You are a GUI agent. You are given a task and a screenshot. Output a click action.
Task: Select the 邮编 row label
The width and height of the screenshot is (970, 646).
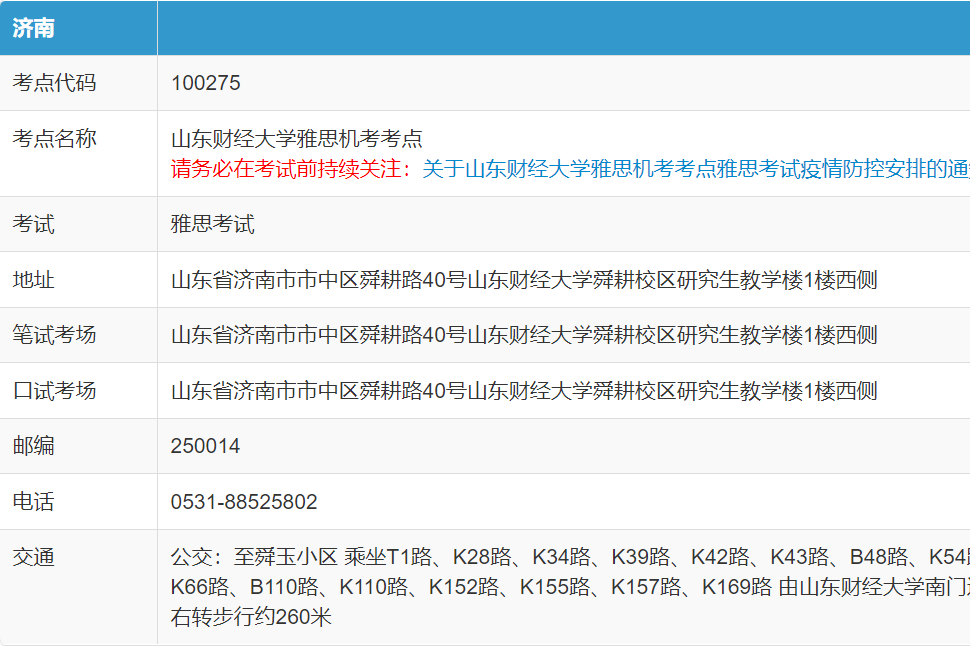pyautogui.click(x=33, y=446)
